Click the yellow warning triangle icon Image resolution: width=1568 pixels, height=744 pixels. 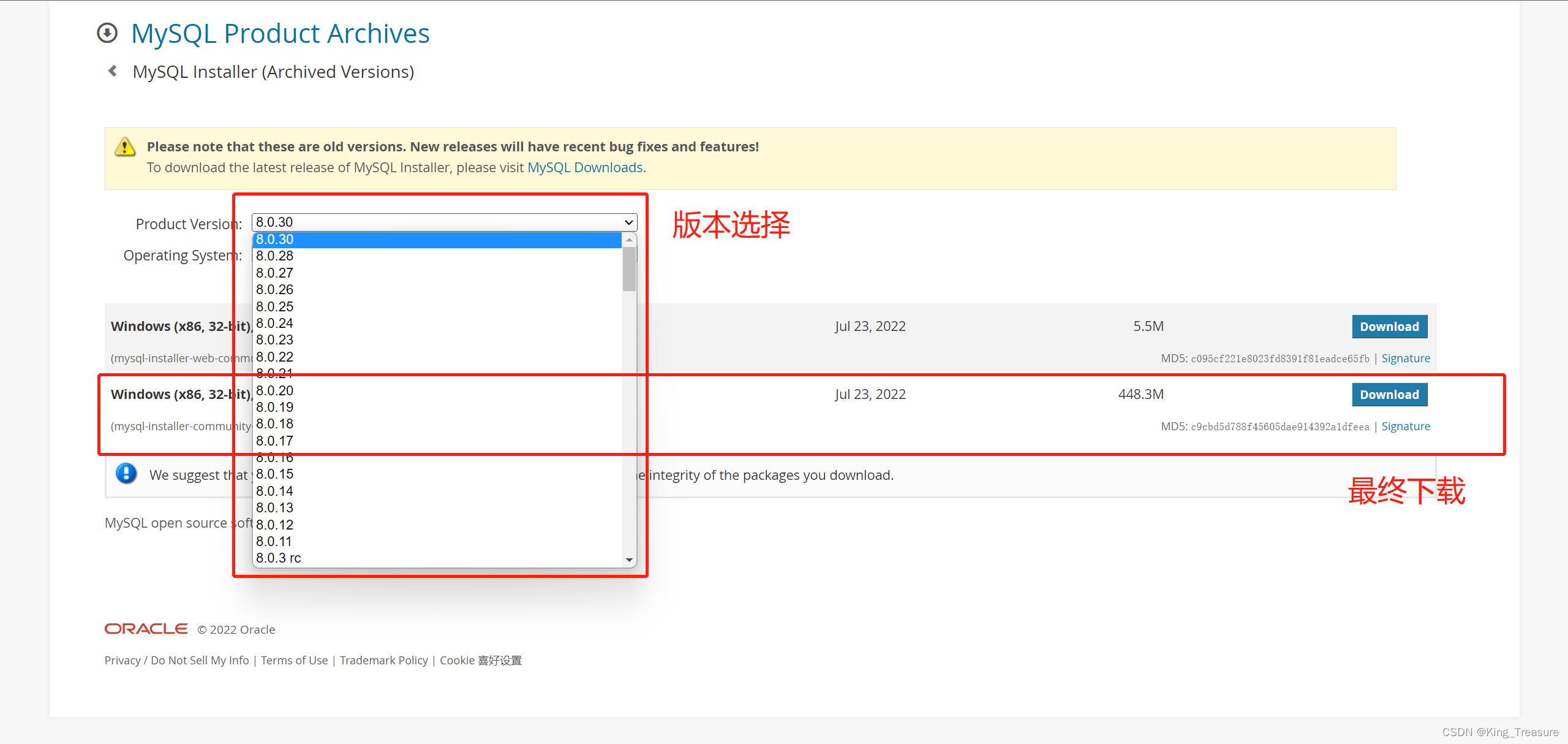click(x=125, y=147)
